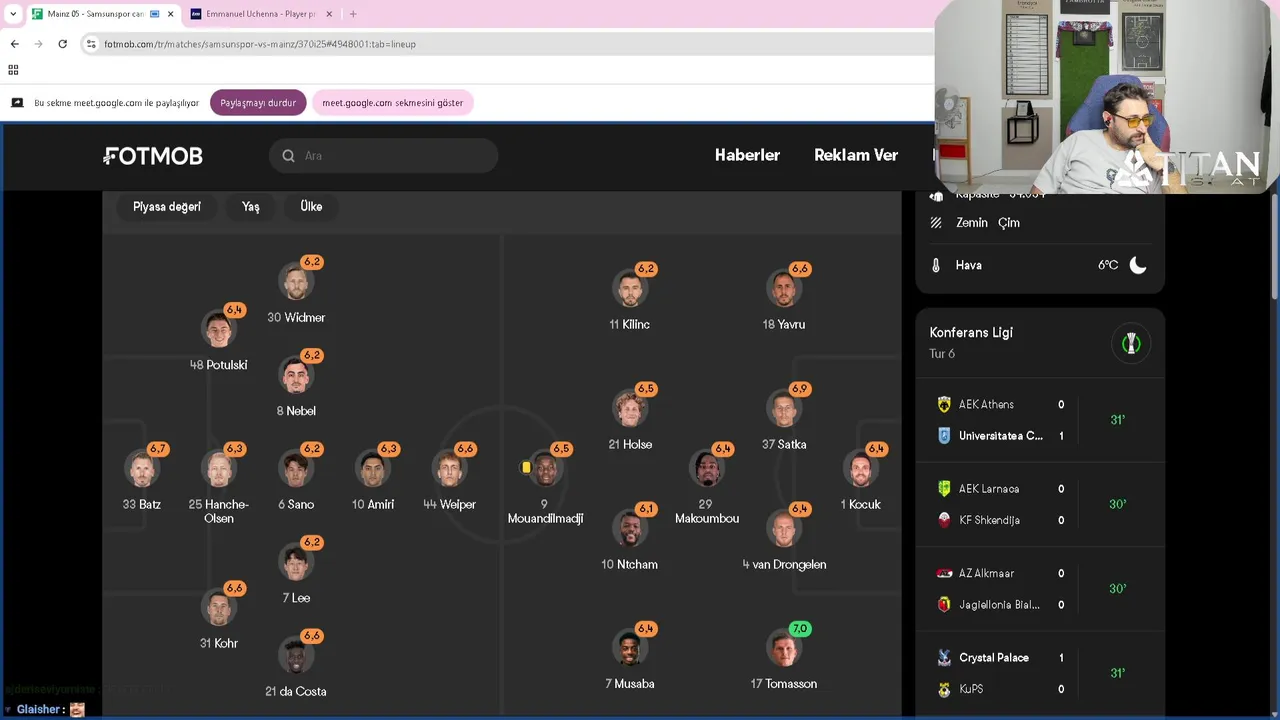Open player 11 Kilinc
This screenshot has width=1280, height=720.
(x=630, y=299)
